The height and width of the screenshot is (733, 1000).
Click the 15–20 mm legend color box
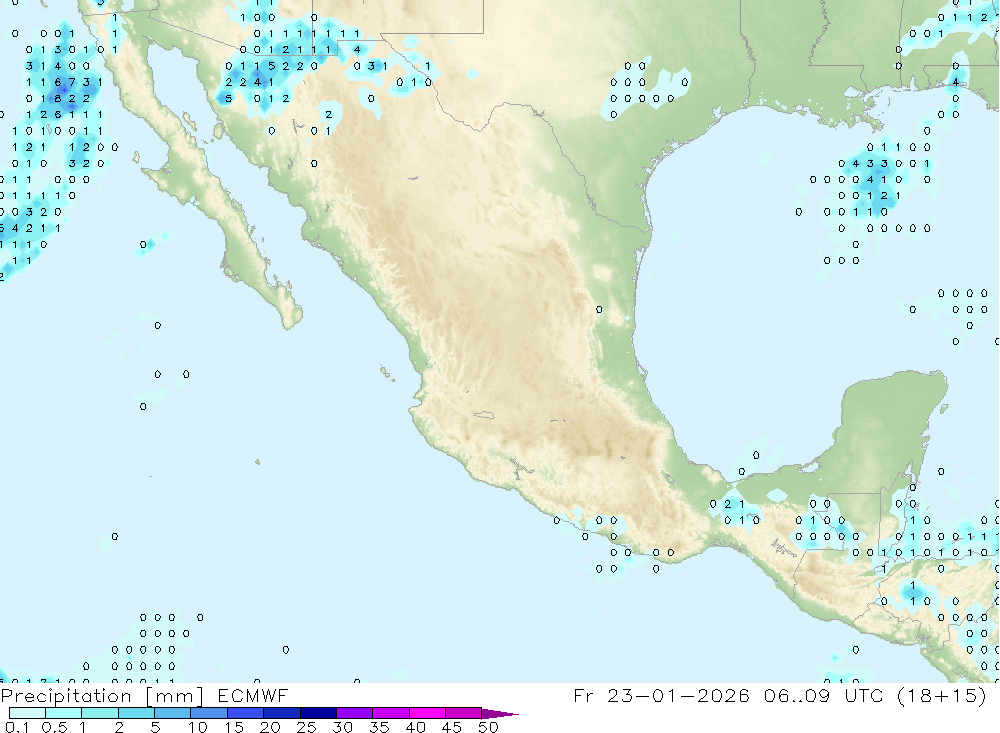tap(246, 713)
